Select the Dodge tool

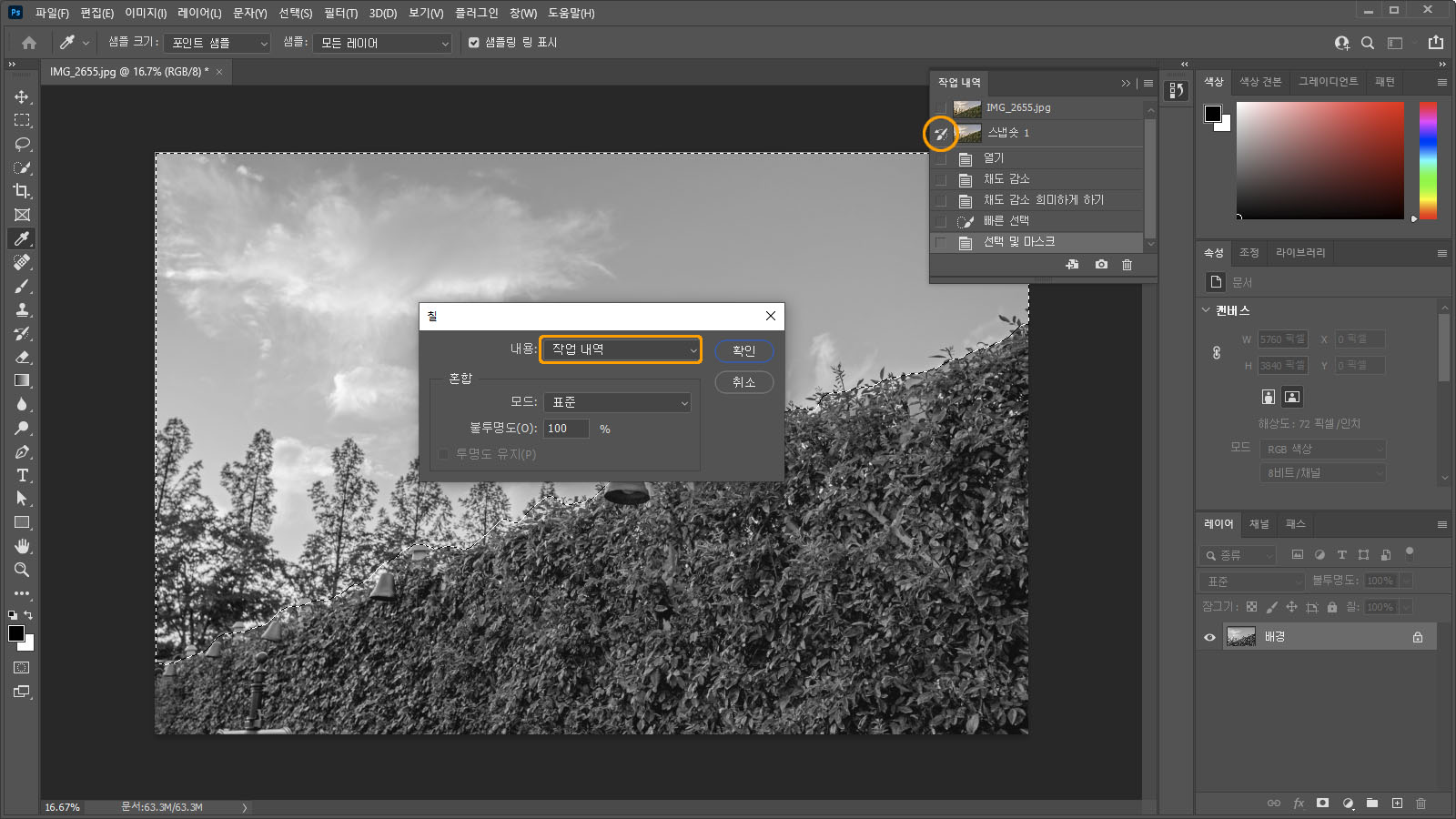(x=22, y=428)
